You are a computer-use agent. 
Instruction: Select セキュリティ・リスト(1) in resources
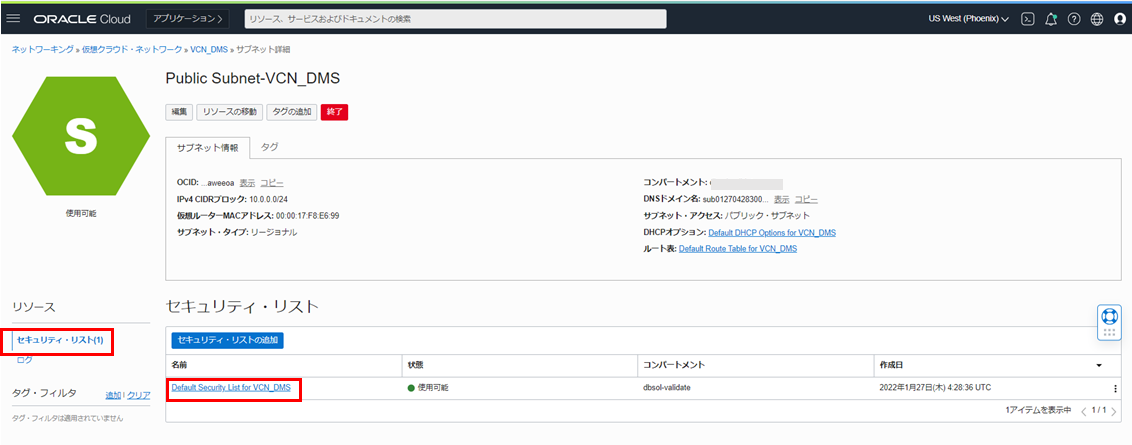pos(60,341)
